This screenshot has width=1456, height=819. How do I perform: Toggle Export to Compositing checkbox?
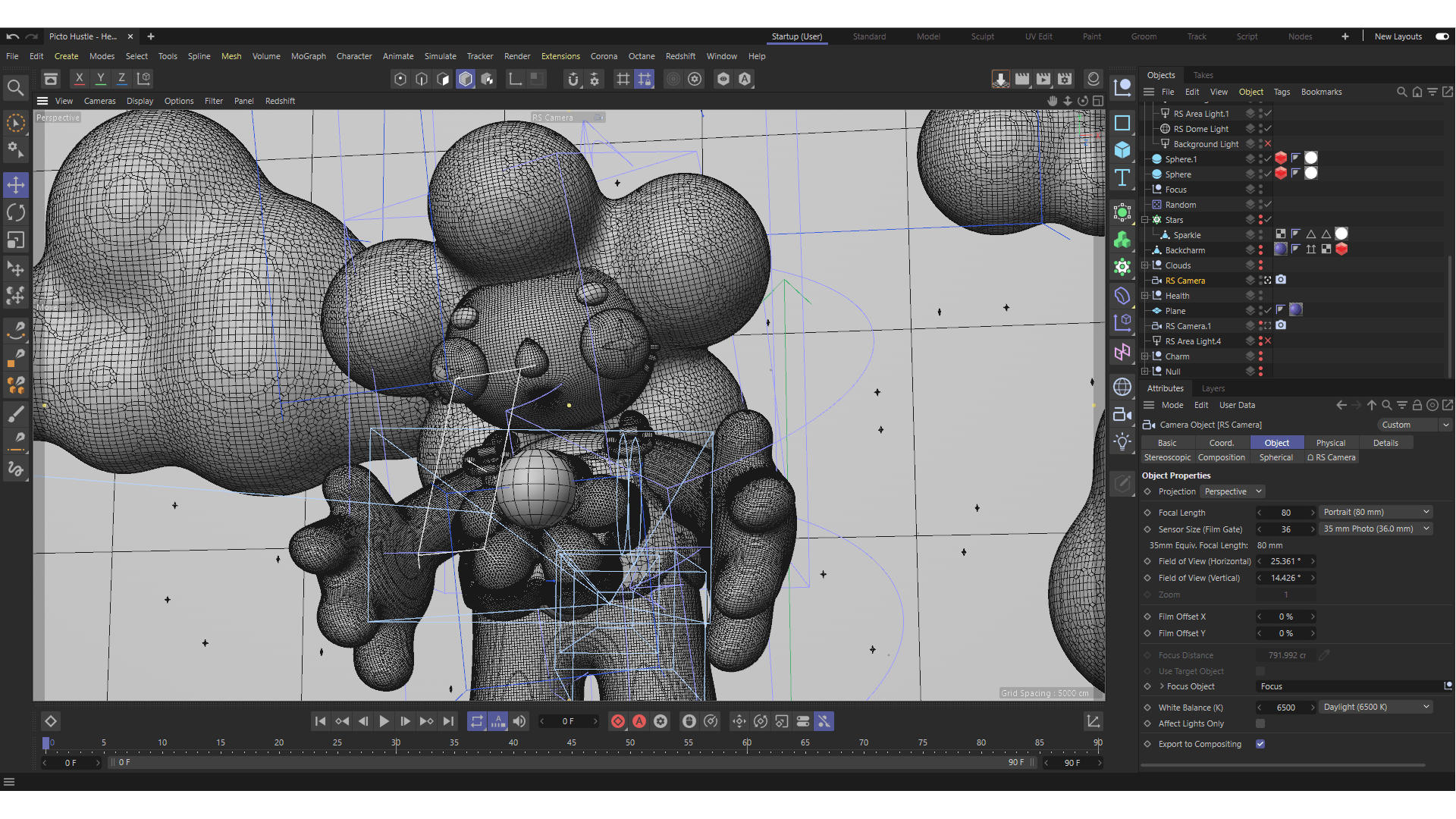pyautogui.click(x=1260, y=744)
